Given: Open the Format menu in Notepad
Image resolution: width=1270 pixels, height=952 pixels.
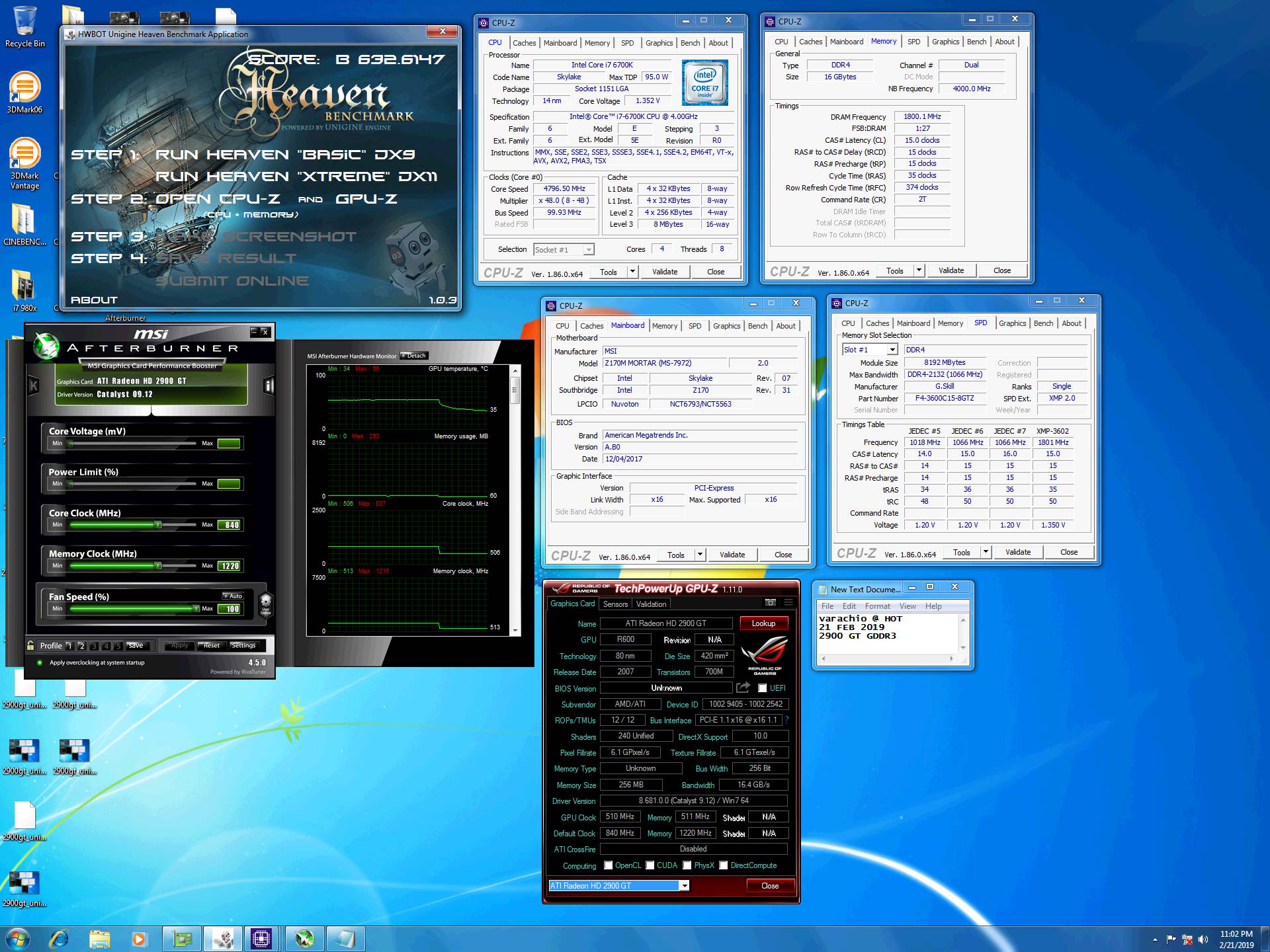Looking at the screenshot, I should tap(878, 606).
